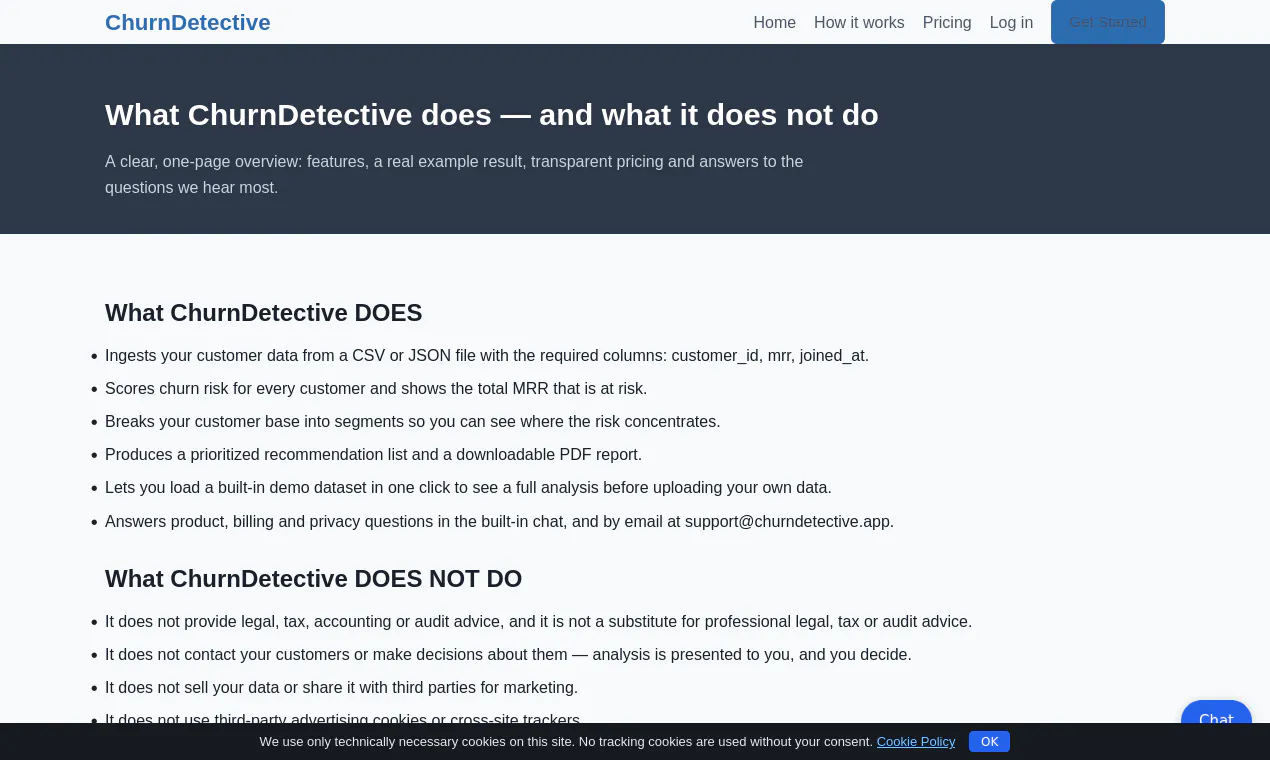Click the 'What ChurnDetective DOES' heading
The height and width of the screenshot is (760, 1270).
tap(264, 313)
